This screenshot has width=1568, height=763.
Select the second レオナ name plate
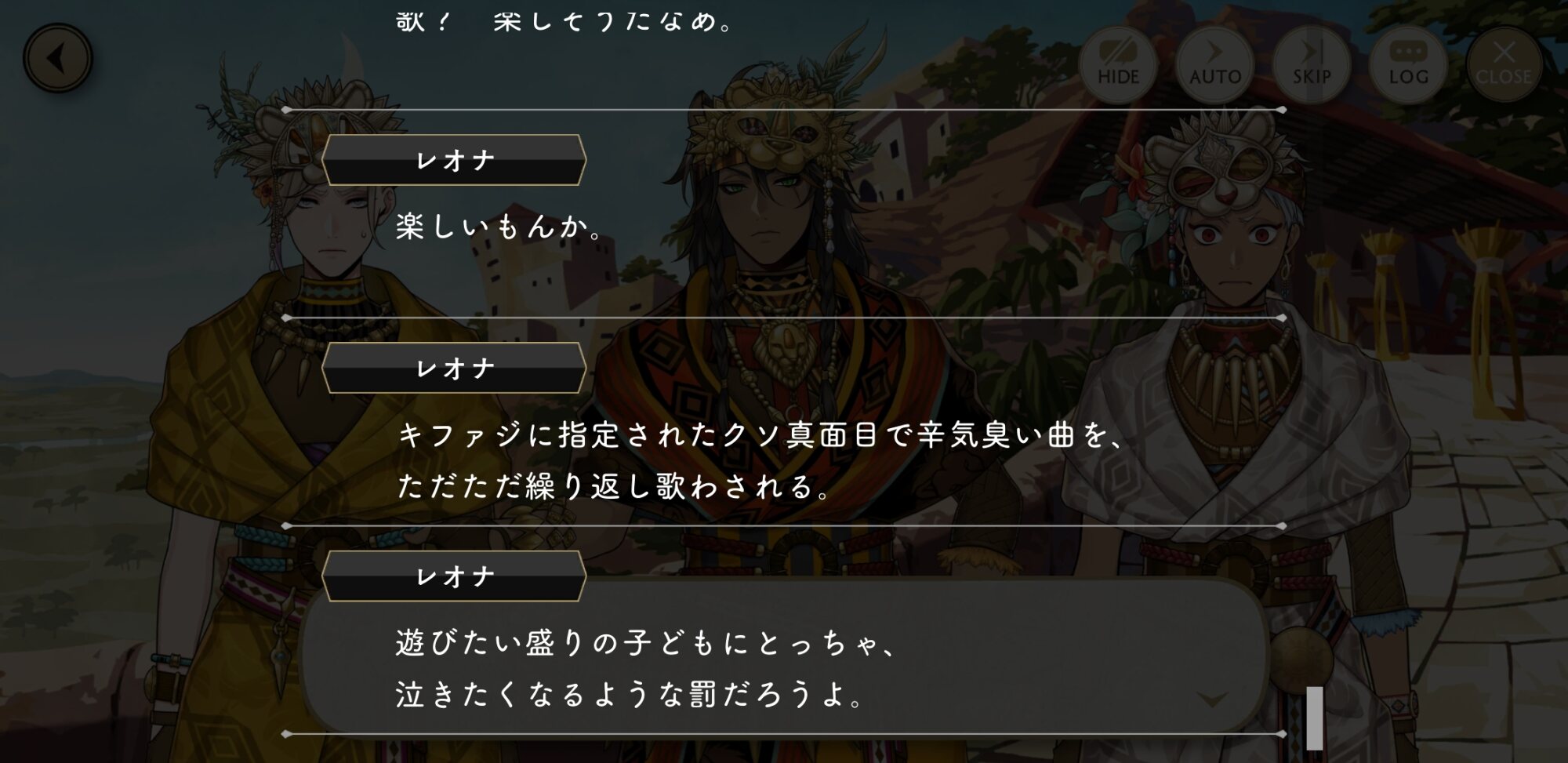454,368
